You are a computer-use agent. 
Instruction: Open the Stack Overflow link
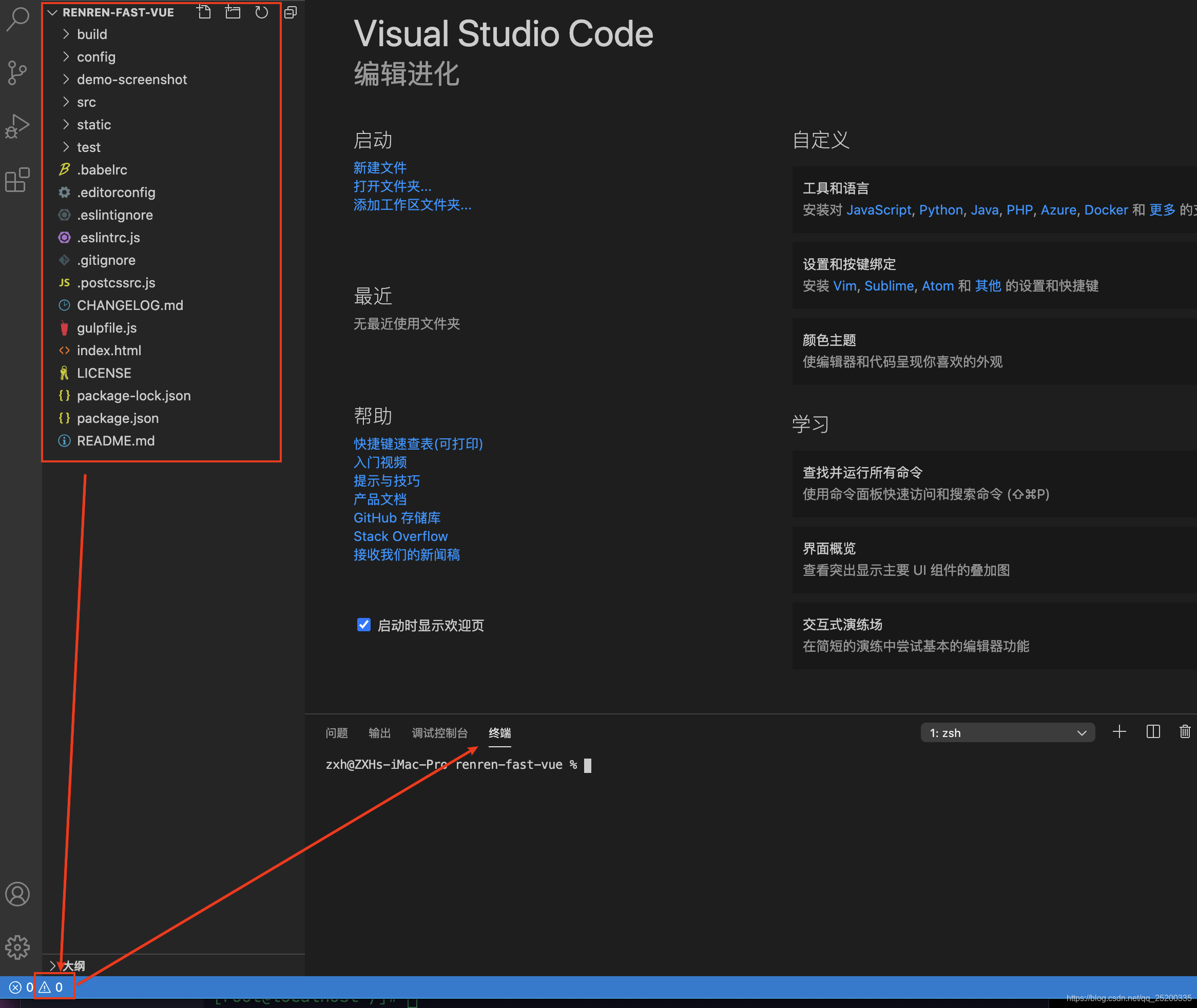click(400, 536)
